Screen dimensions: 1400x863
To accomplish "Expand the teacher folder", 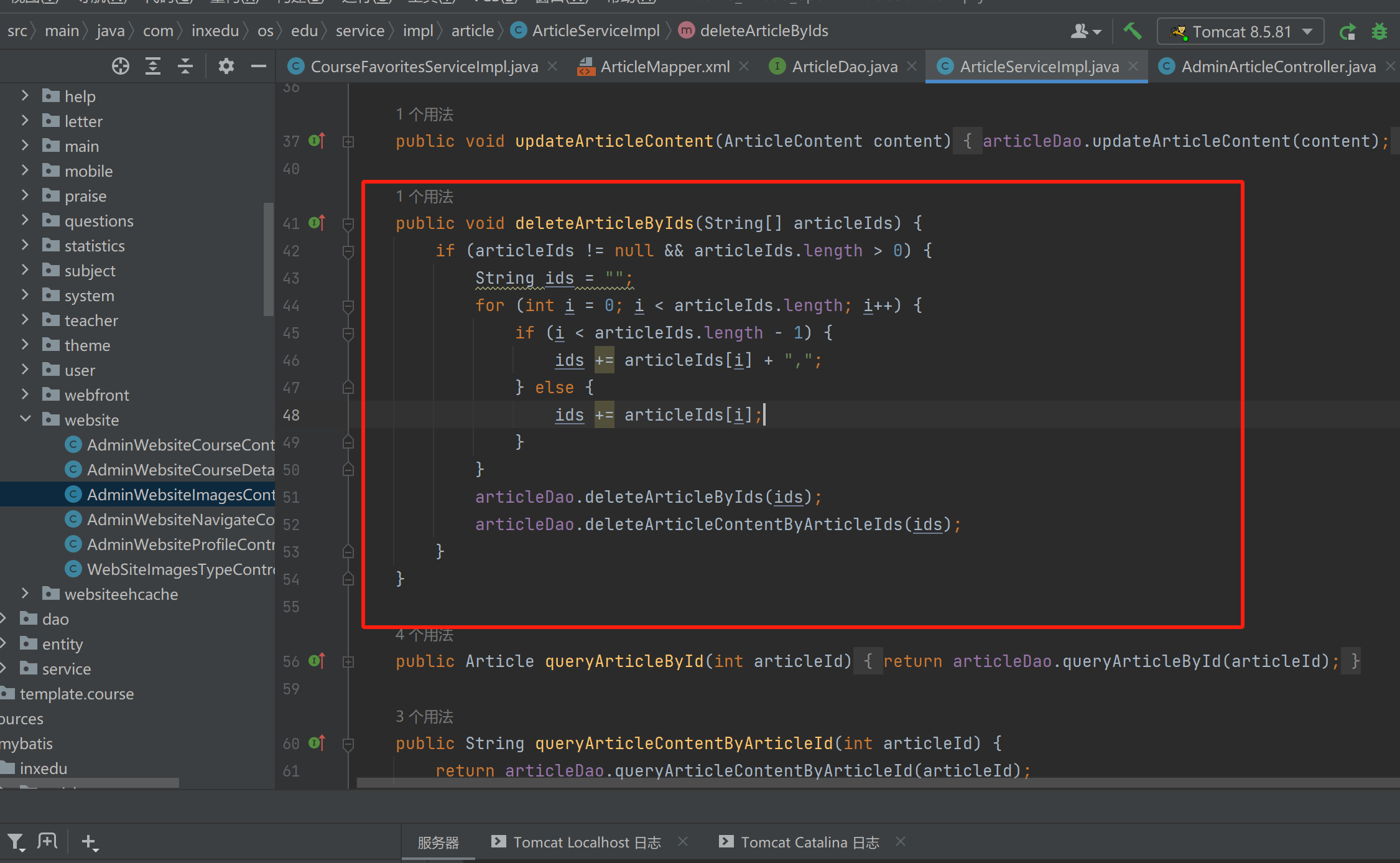I will coord(25,320).
